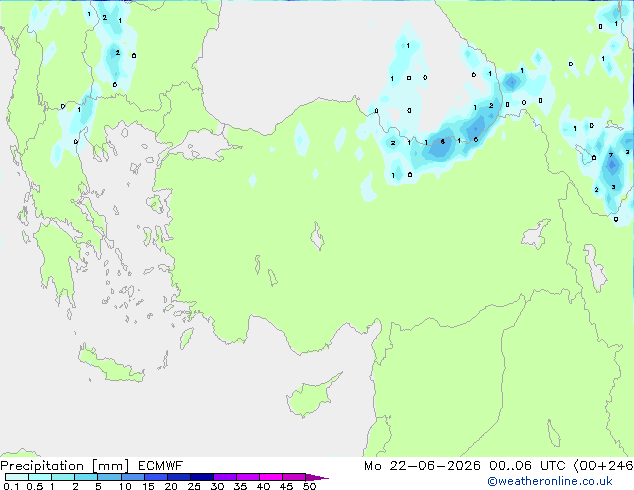Click the '[mm]' unit label
Image resolution: width=634 pixels, height=490 pixels.
click(x=110, y=466)
